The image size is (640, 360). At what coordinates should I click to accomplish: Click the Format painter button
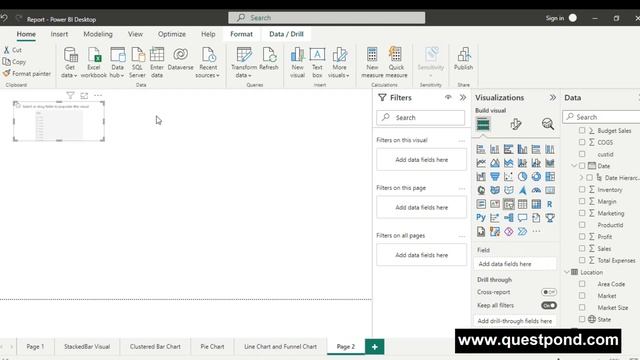(x=27, y=73)
